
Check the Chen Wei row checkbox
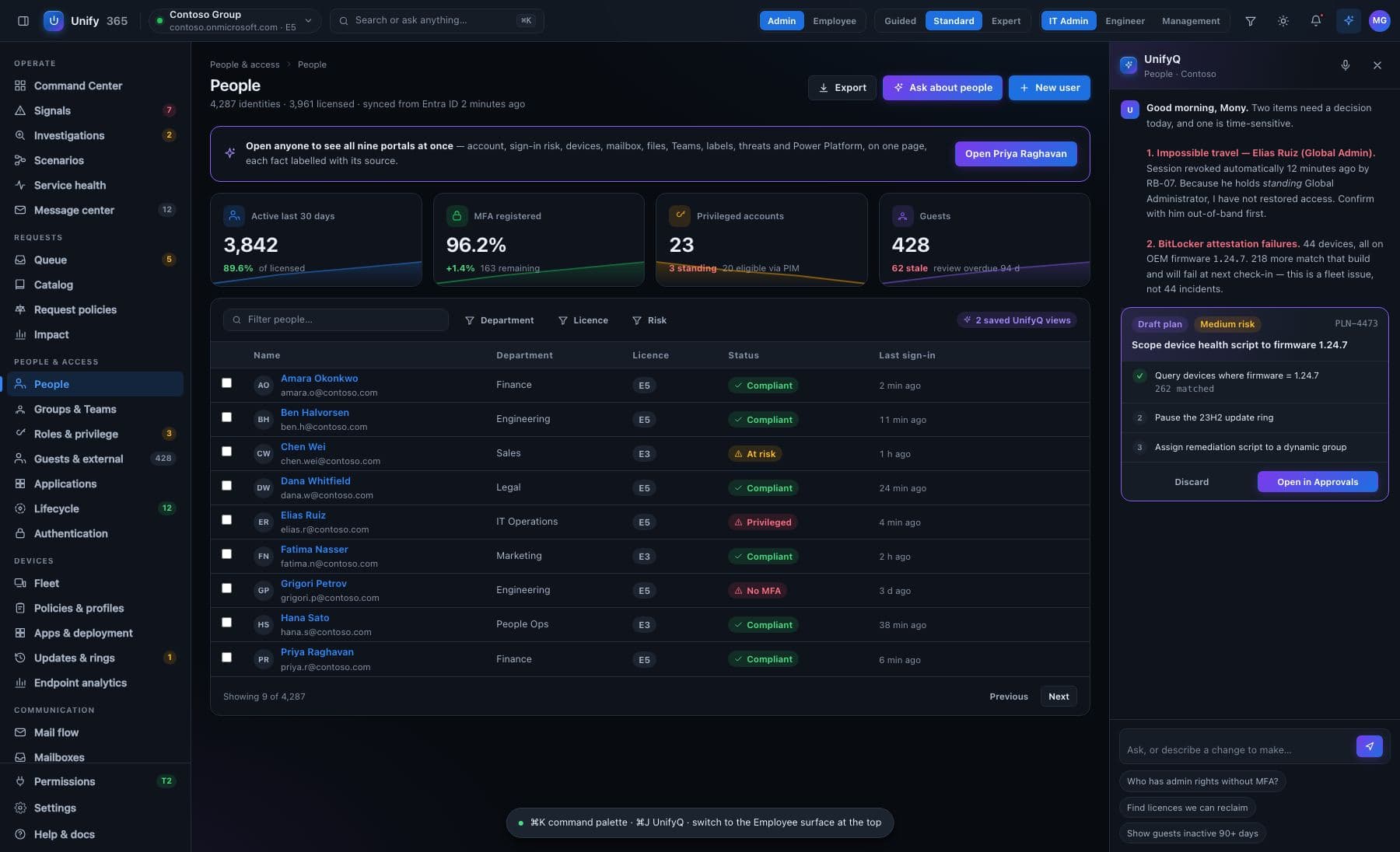(226, 452)
